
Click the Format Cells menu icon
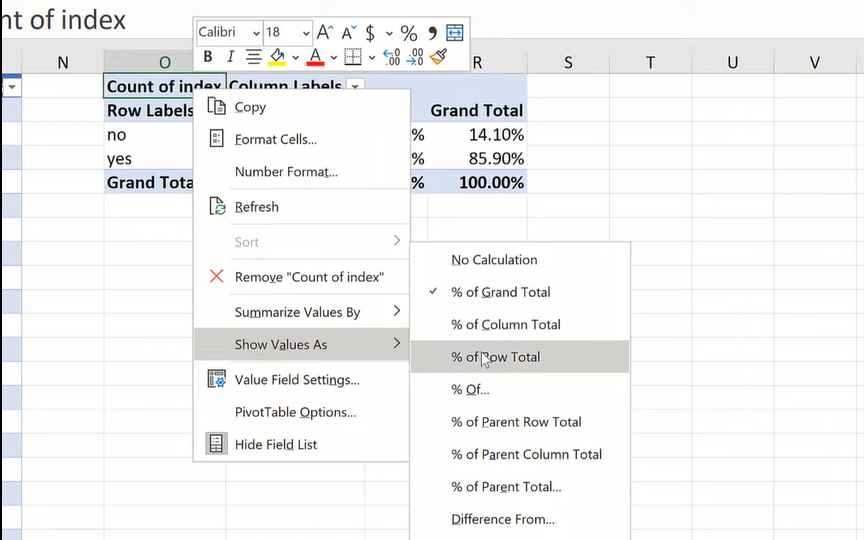pos(216,138)
